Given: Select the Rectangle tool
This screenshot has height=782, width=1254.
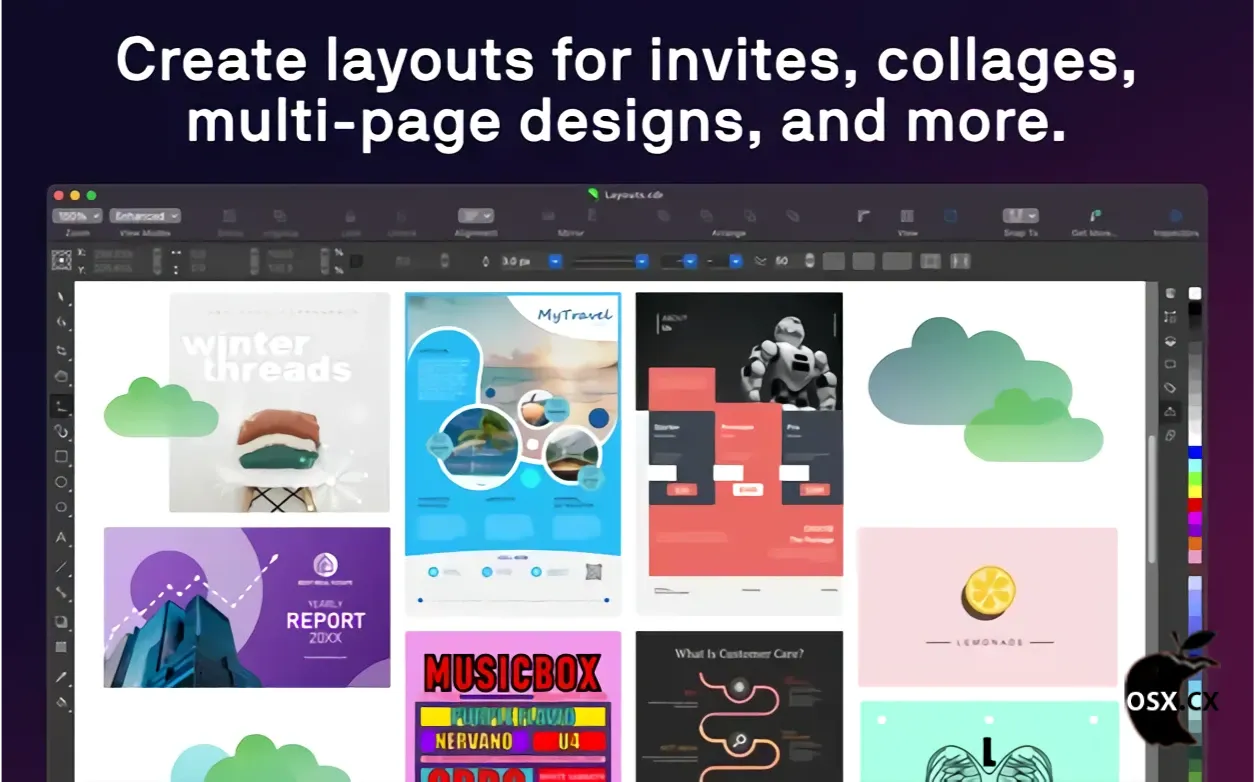Looking at the screenshot, I should [x=62, y=457].
